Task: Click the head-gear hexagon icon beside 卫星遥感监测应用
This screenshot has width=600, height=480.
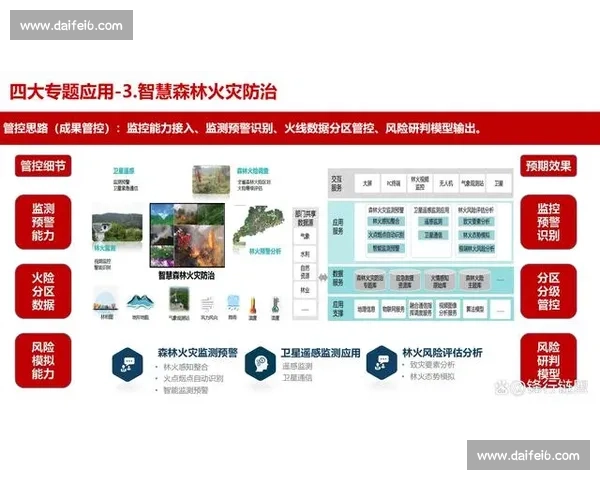Action: (260, 363)
